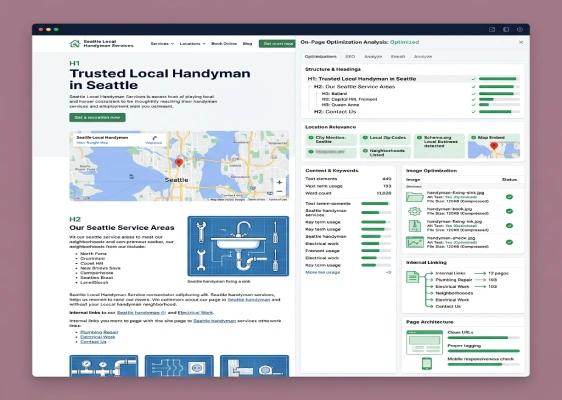
Task: Click green call-to-action button below hero paragraph
Action: (97, 118)
